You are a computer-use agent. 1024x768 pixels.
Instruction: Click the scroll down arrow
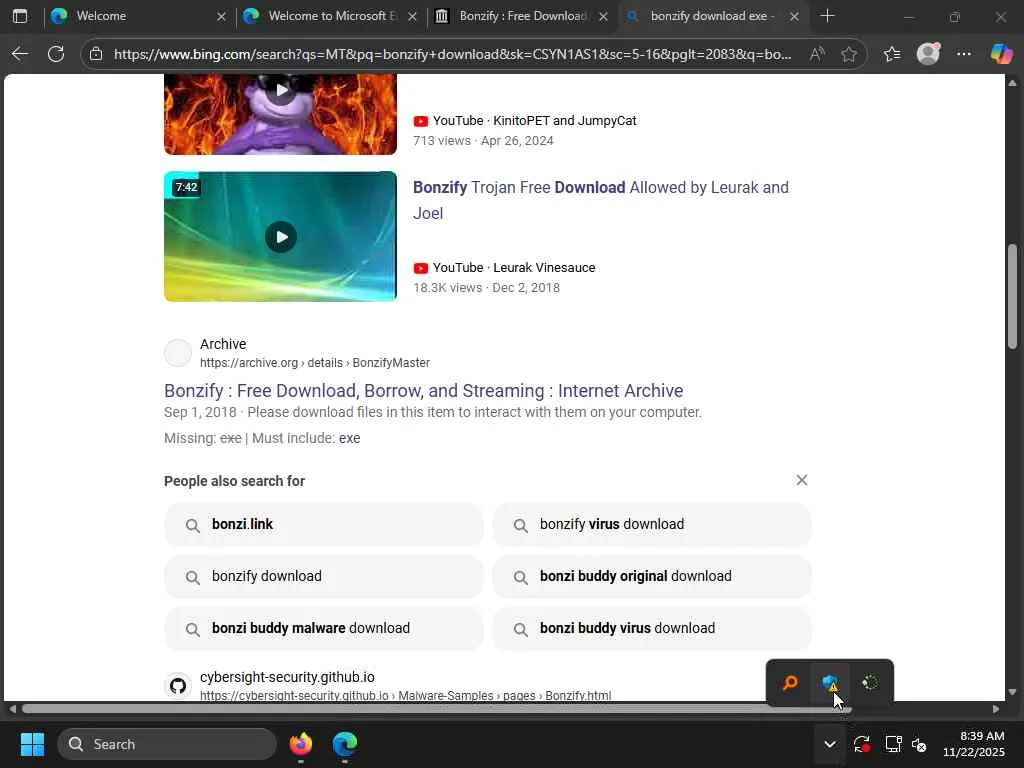[1012, 692]
